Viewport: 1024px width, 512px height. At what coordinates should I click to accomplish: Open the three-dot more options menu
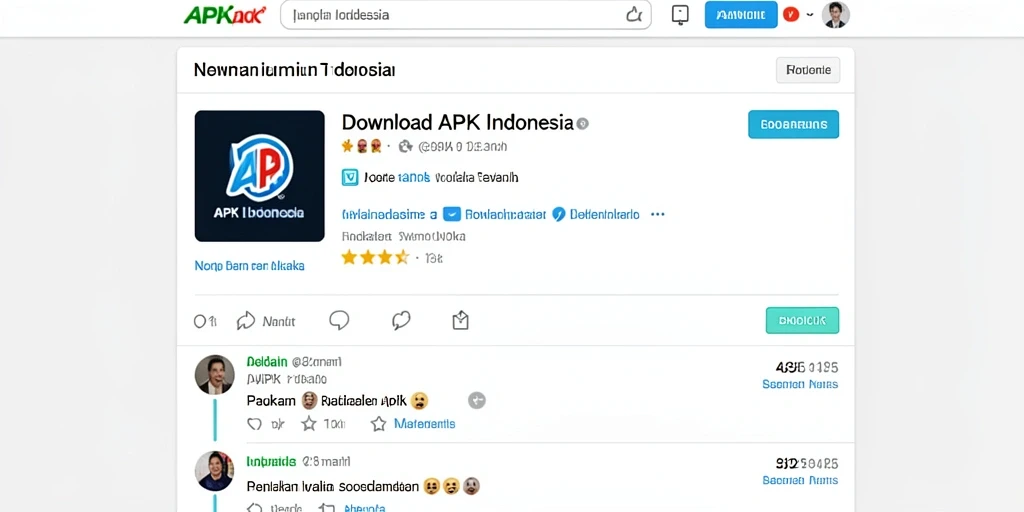(658, 214)
